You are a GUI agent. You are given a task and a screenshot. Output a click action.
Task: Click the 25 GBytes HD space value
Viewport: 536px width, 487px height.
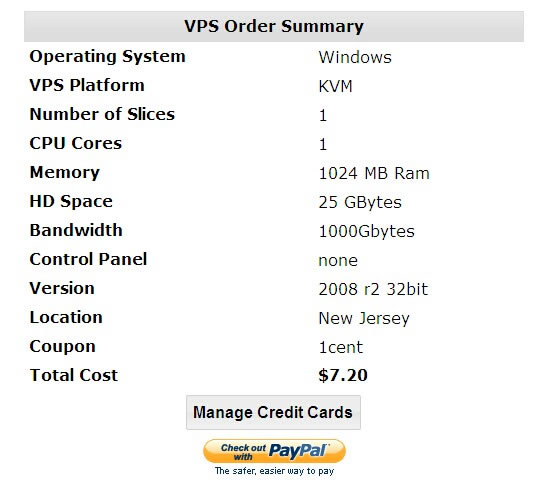coord(360,202)
